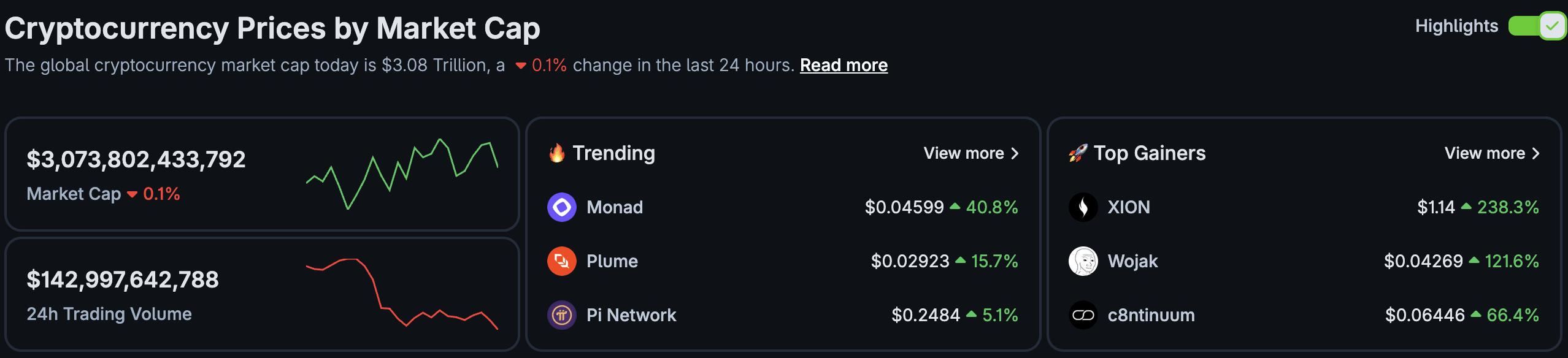Click the Trending fire icon
Image resolution: width=1568 pixels, height=358 pixels.
pyautogui.click(x=556, y=153)
